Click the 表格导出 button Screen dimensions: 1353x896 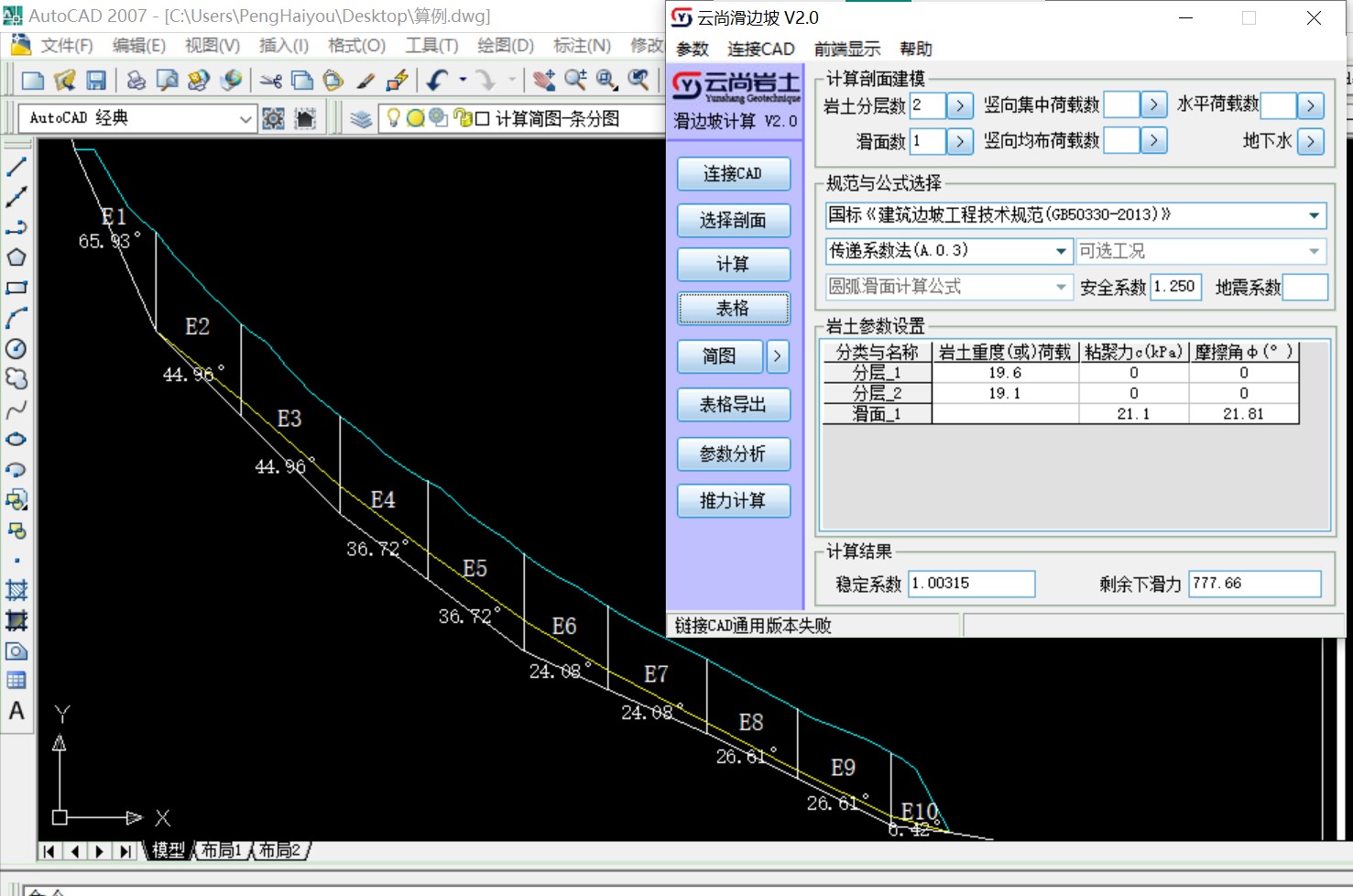coord(733,404)
